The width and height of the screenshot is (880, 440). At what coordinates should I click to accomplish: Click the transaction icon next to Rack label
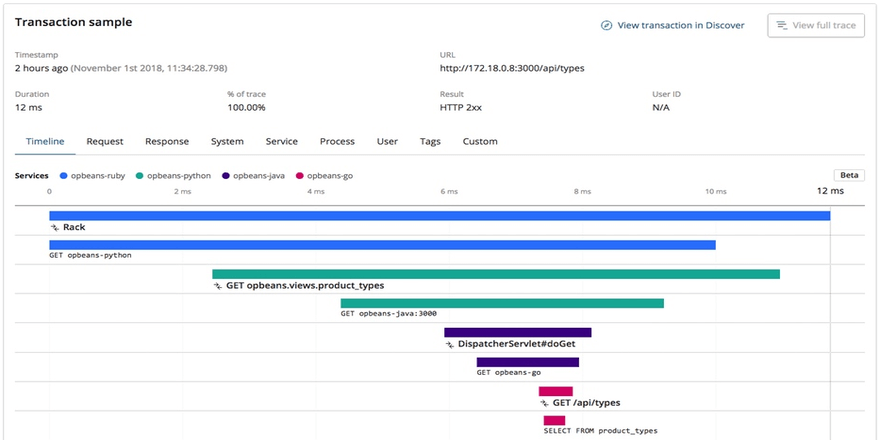[55, 228]
